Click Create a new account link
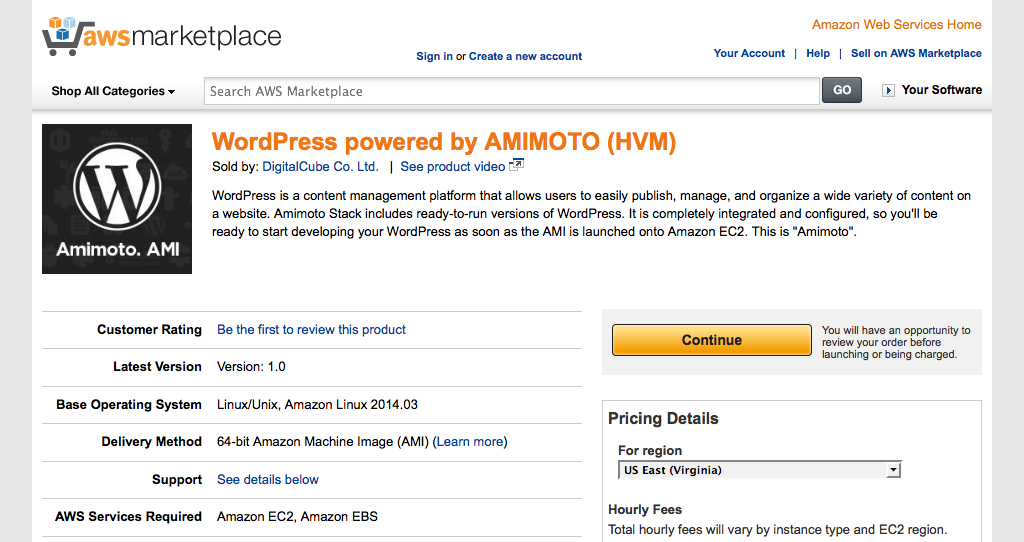 [525, 56]
